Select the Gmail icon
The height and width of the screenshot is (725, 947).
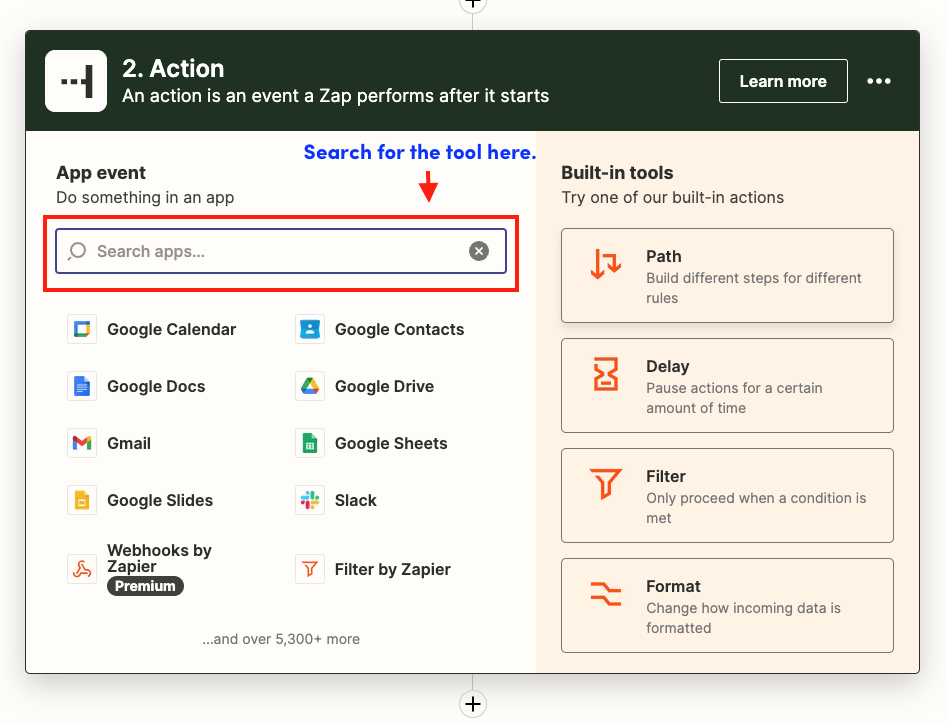[82, 443]
